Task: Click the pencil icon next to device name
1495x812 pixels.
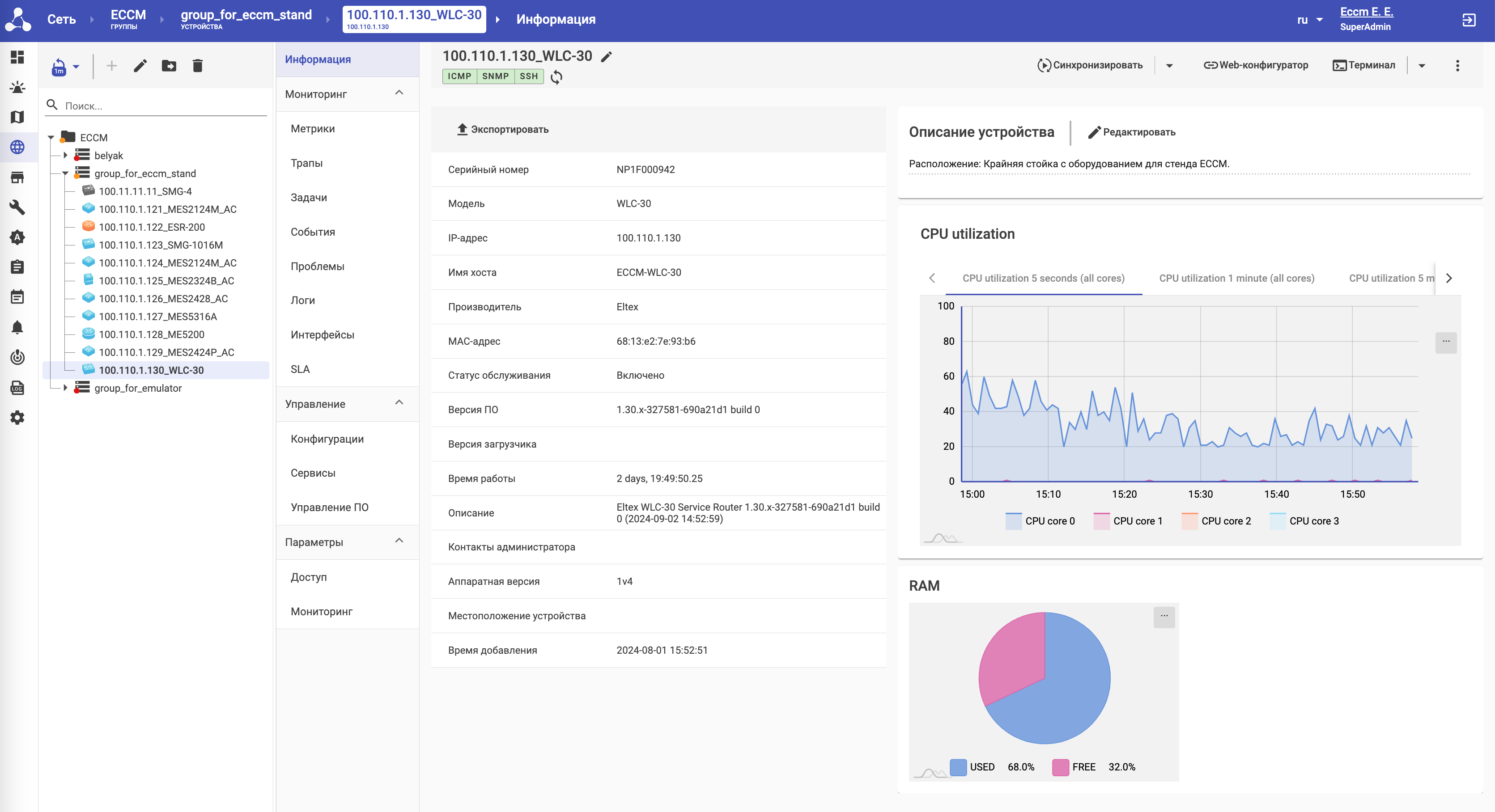Action: click(x=607, y=56)
